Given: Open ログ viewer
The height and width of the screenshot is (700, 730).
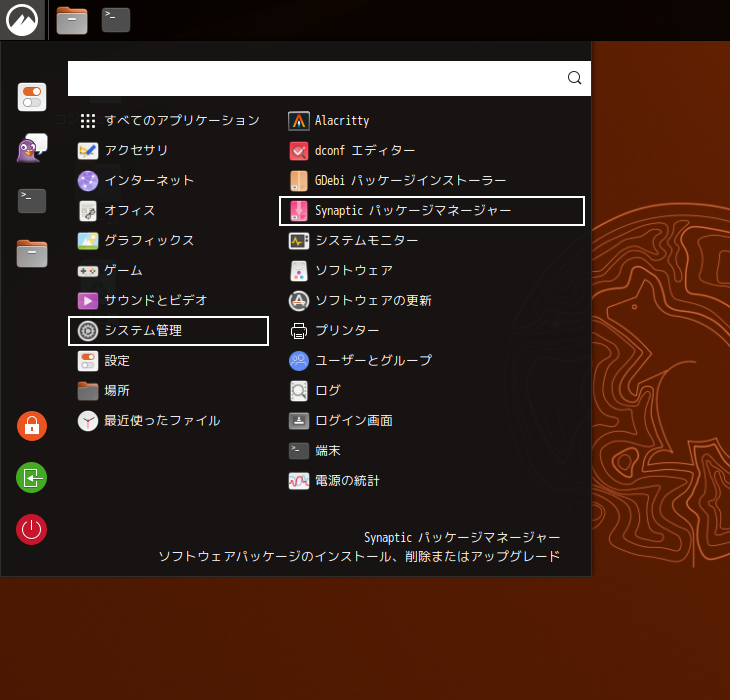Looking at the screenshot, I should 432,390.
